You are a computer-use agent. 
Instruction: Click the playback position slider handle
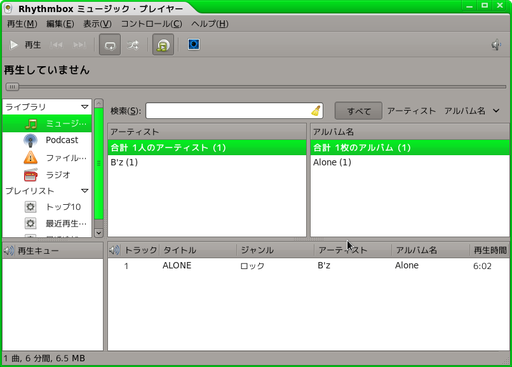click(x=12, y=87)
